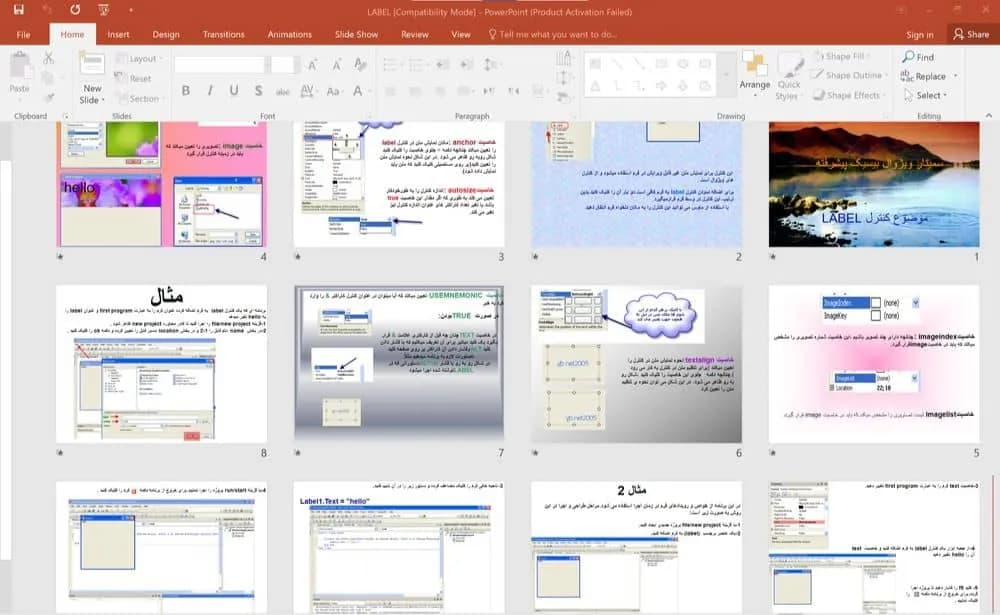Viewport: 1000px width, 615px height.
Task: Click the Arrange shapes icon
Action: point(754,66)
